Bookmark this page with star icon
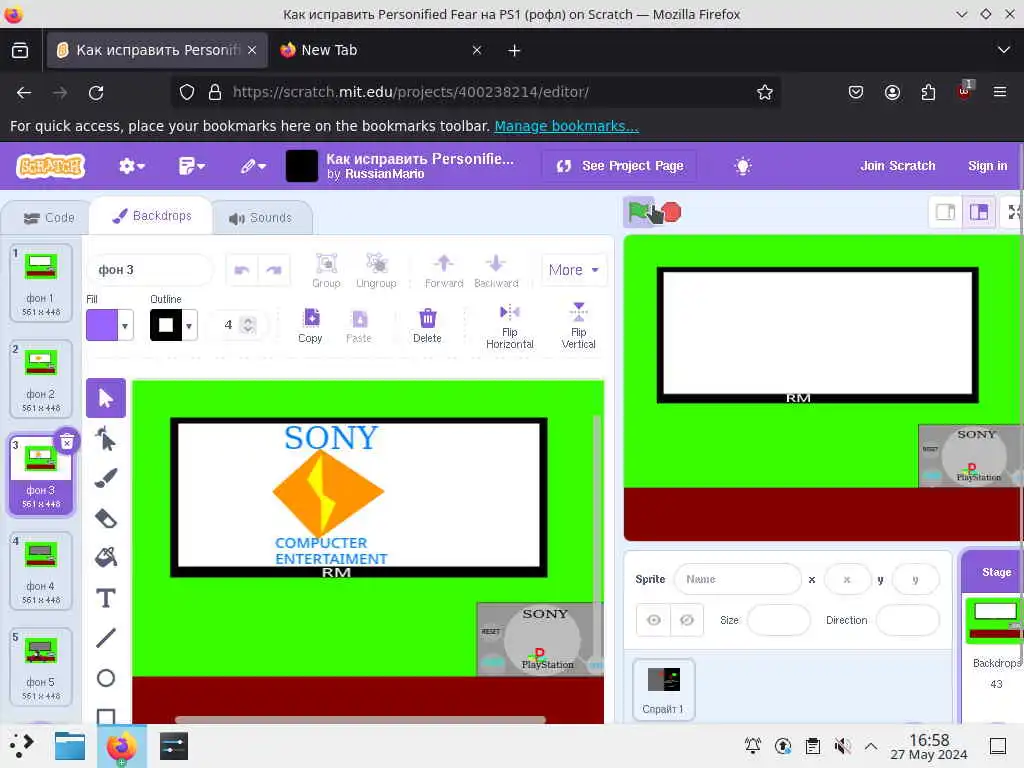Viewport: 1024px width, 768px height. pos(765,92)
